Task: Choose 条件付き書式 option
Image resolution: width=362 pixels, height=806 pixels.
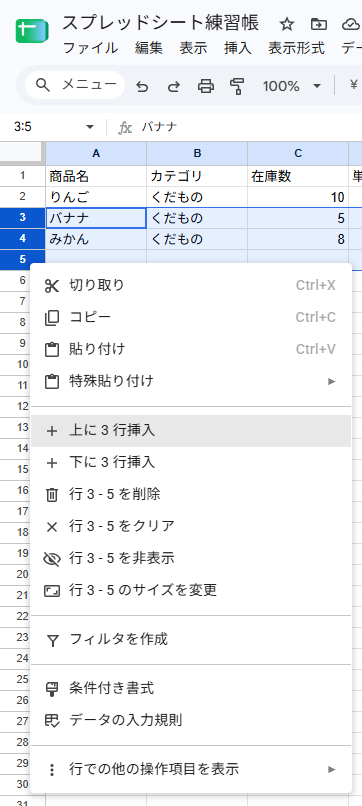Action: pos(191,688)
